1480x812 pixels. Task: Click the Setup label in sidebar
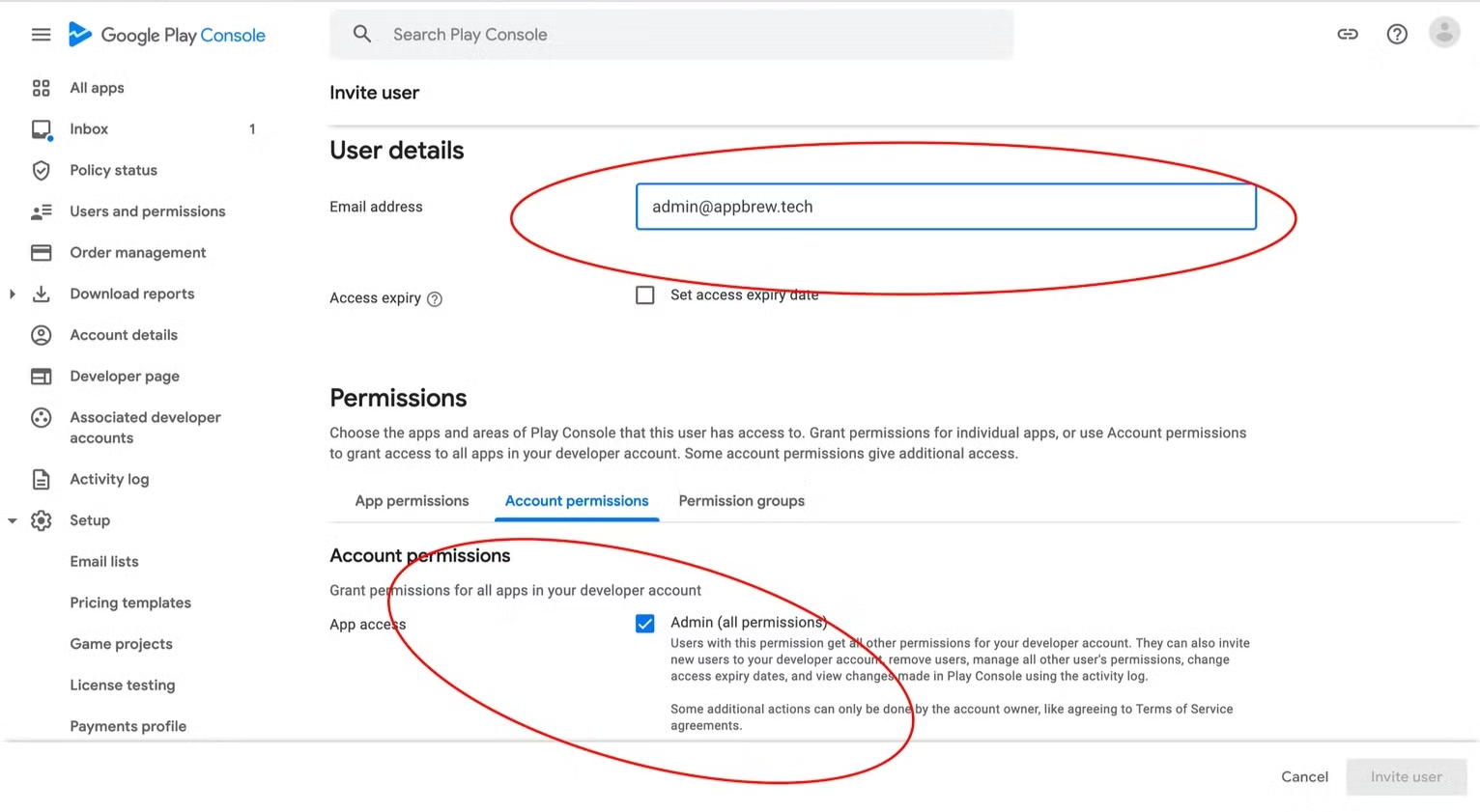coord(90,520)
